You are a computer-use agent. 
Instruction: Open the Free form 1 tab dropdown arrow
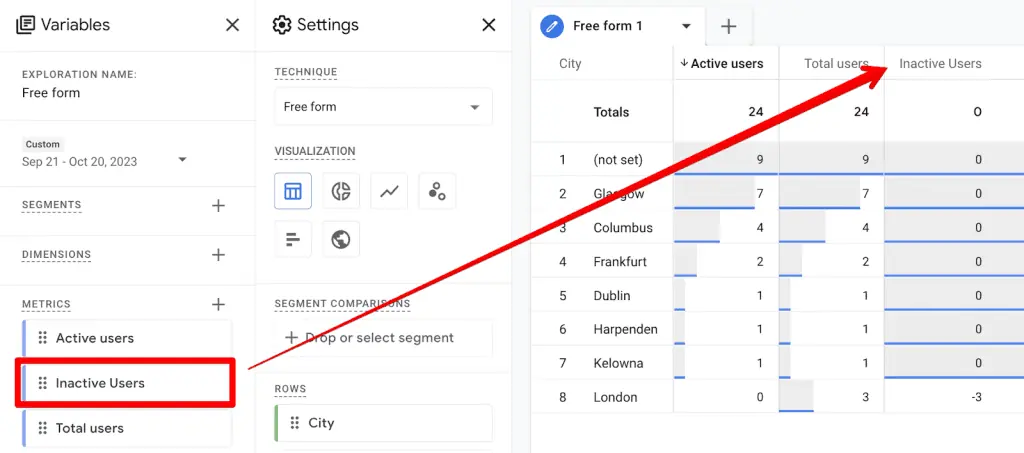[686, 27]
